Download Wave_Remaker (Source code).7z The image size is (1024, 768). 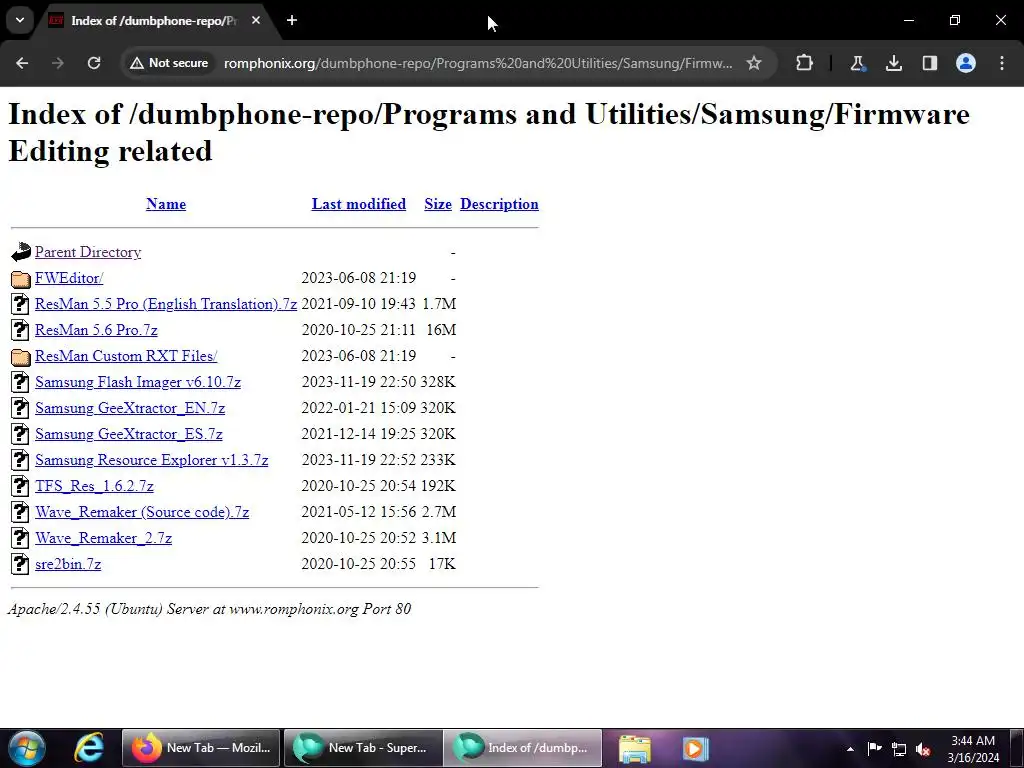tap(142, 512)
